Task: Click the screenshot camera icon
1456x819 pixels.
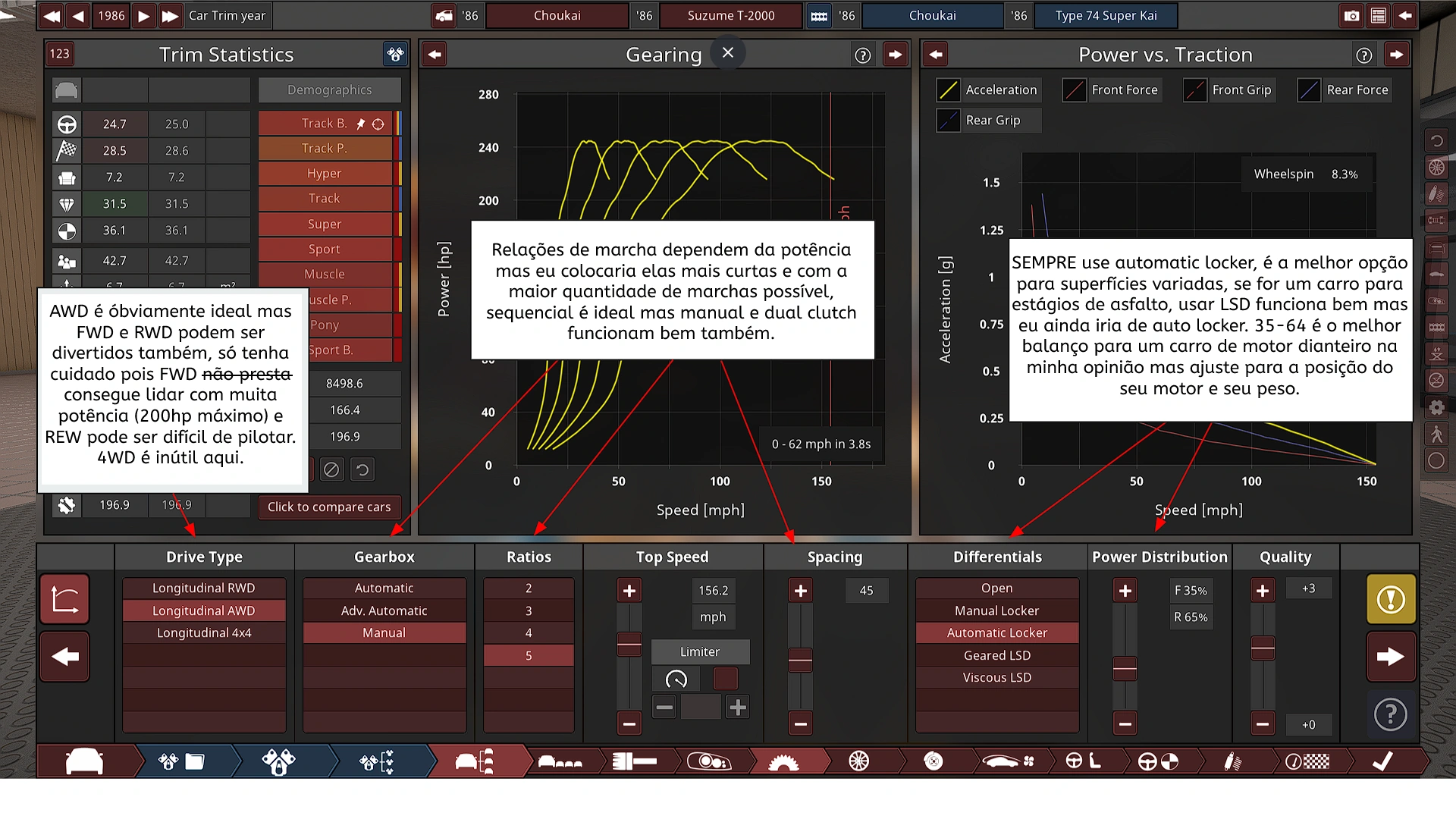Action: pyautogui.click(x=1351, y=15)
